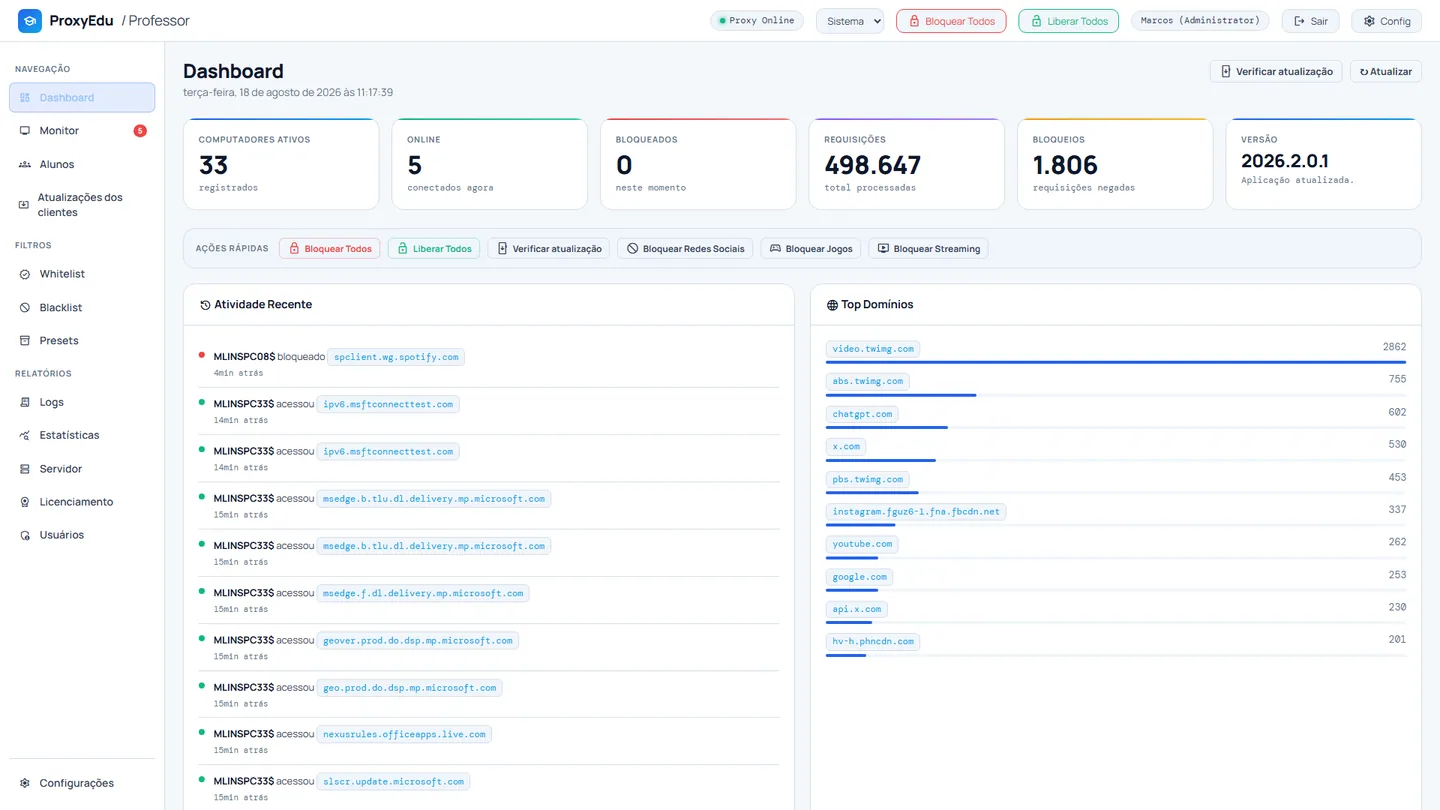This screenshot has width=1440, height=810.
Task: Click the Estatísticas chart icon
Action: pyautogui.click(x=25, y=436)
